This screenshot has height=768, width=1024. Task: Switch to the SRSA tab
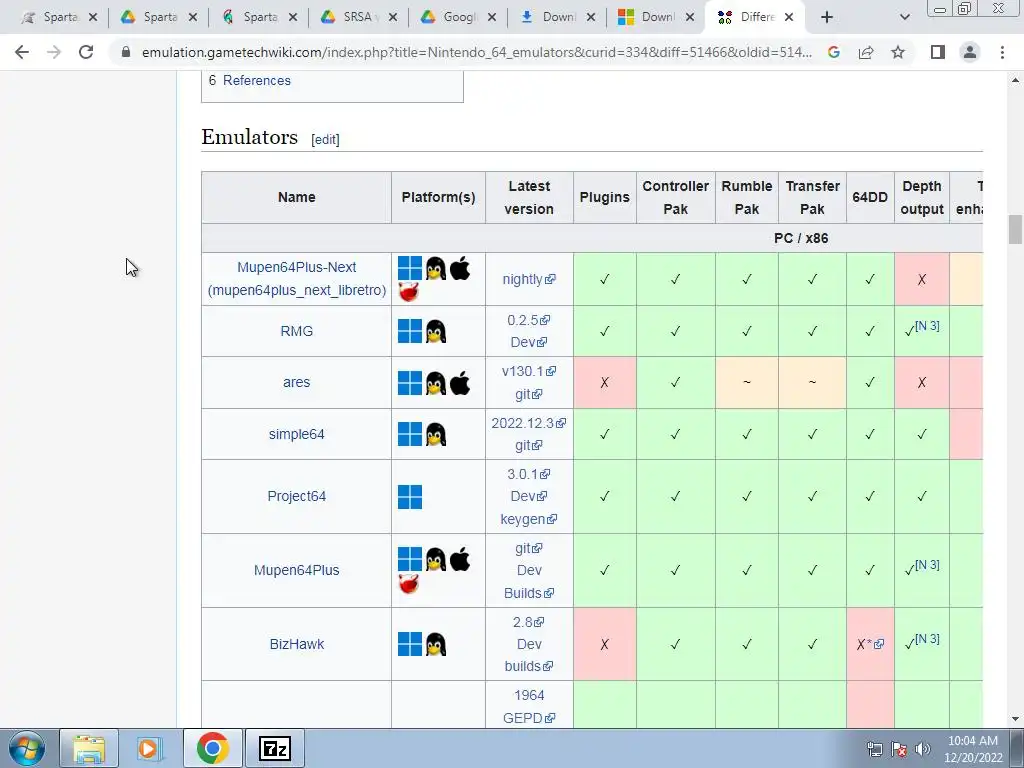pos(359,18)
